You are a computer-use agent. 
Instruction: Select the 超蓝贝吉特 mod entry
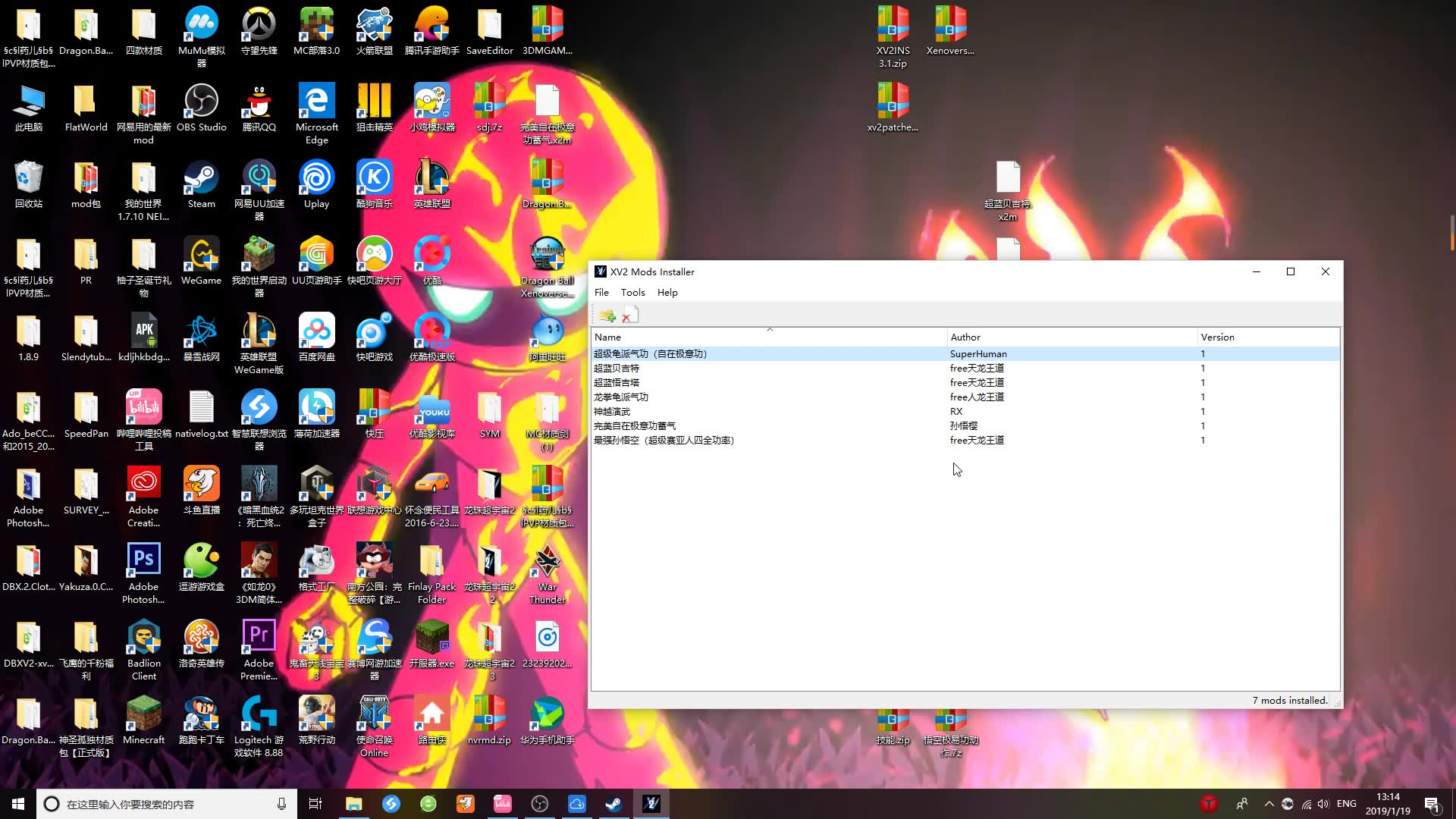coord(617,369)
